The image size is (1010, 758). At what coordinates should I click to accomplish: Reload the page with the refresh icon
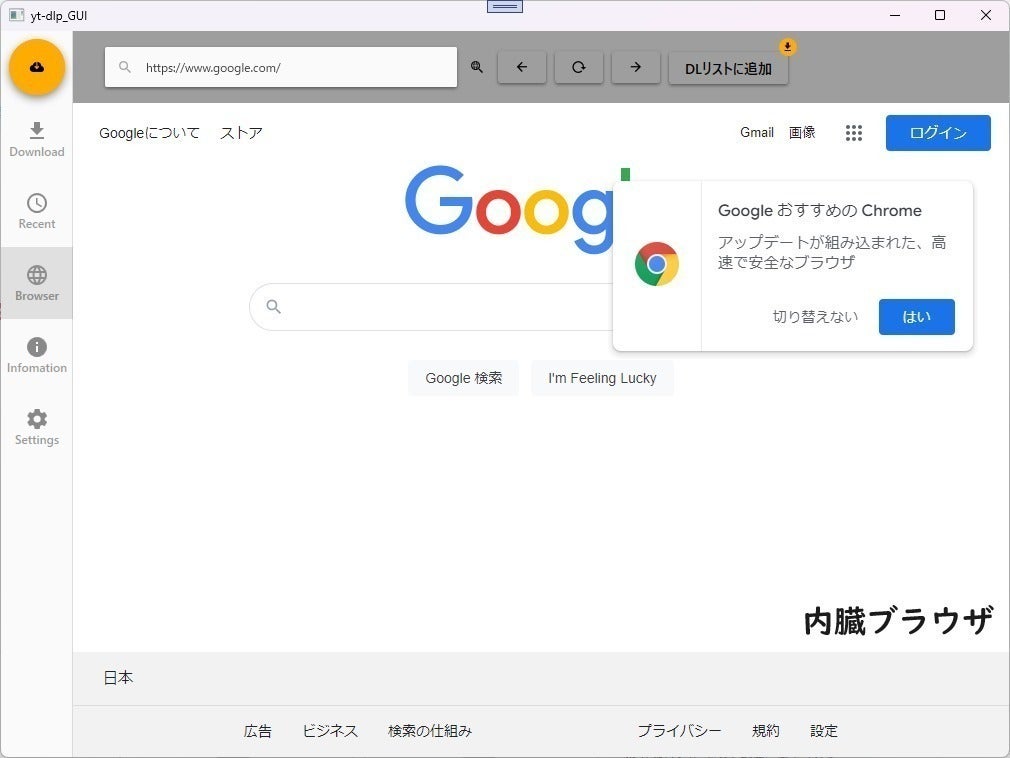tap(578, 67)
